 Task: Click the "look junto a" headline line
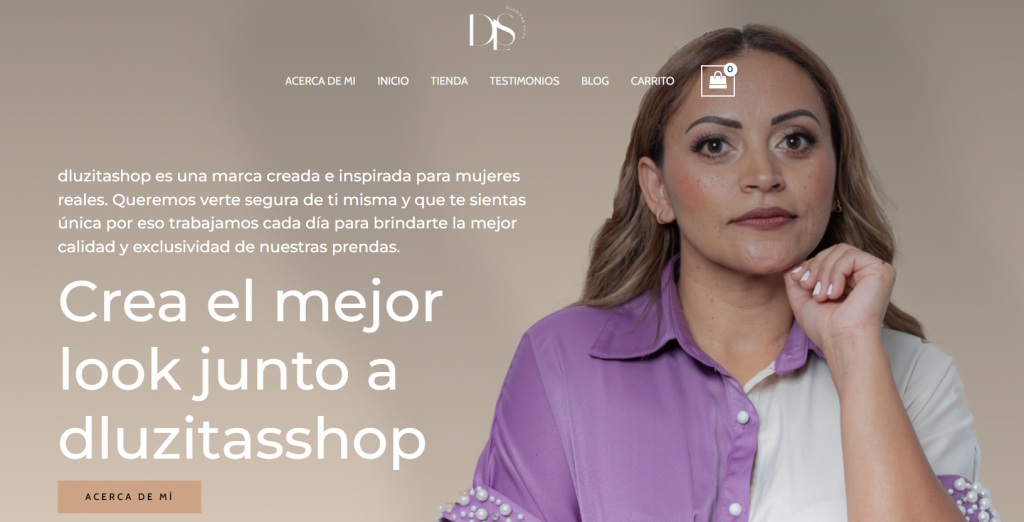228,371
